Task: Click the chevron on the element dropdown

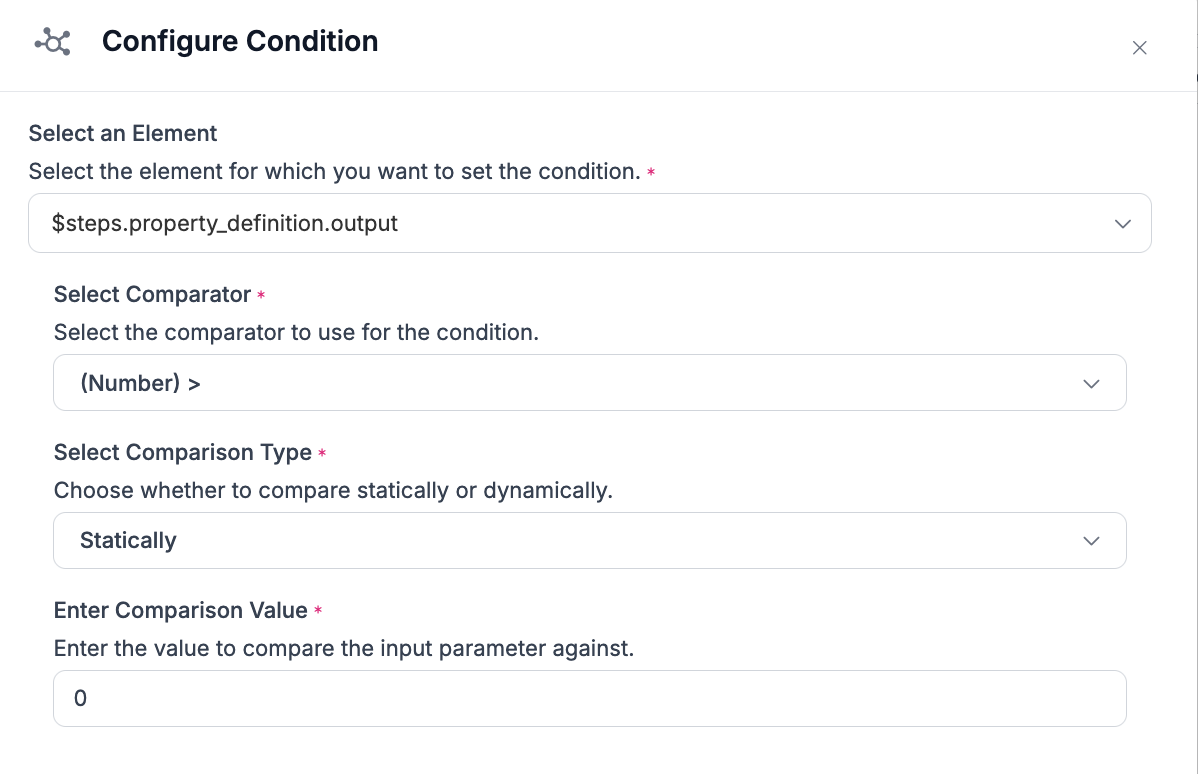Action: click(1122, 223)
